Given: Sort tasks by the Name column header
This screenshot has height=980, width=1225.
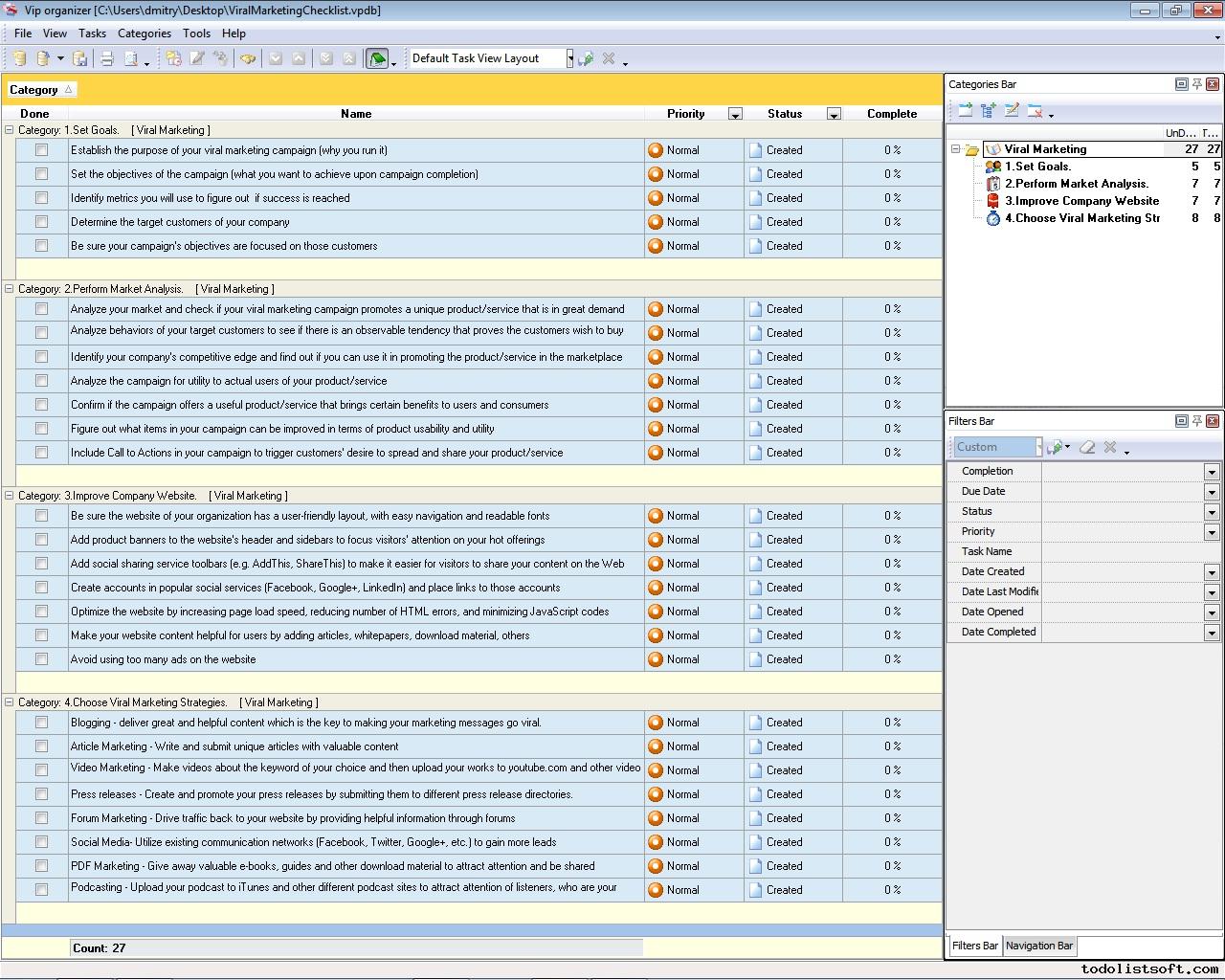Looking at the screenshot, I should pos(356,114).
